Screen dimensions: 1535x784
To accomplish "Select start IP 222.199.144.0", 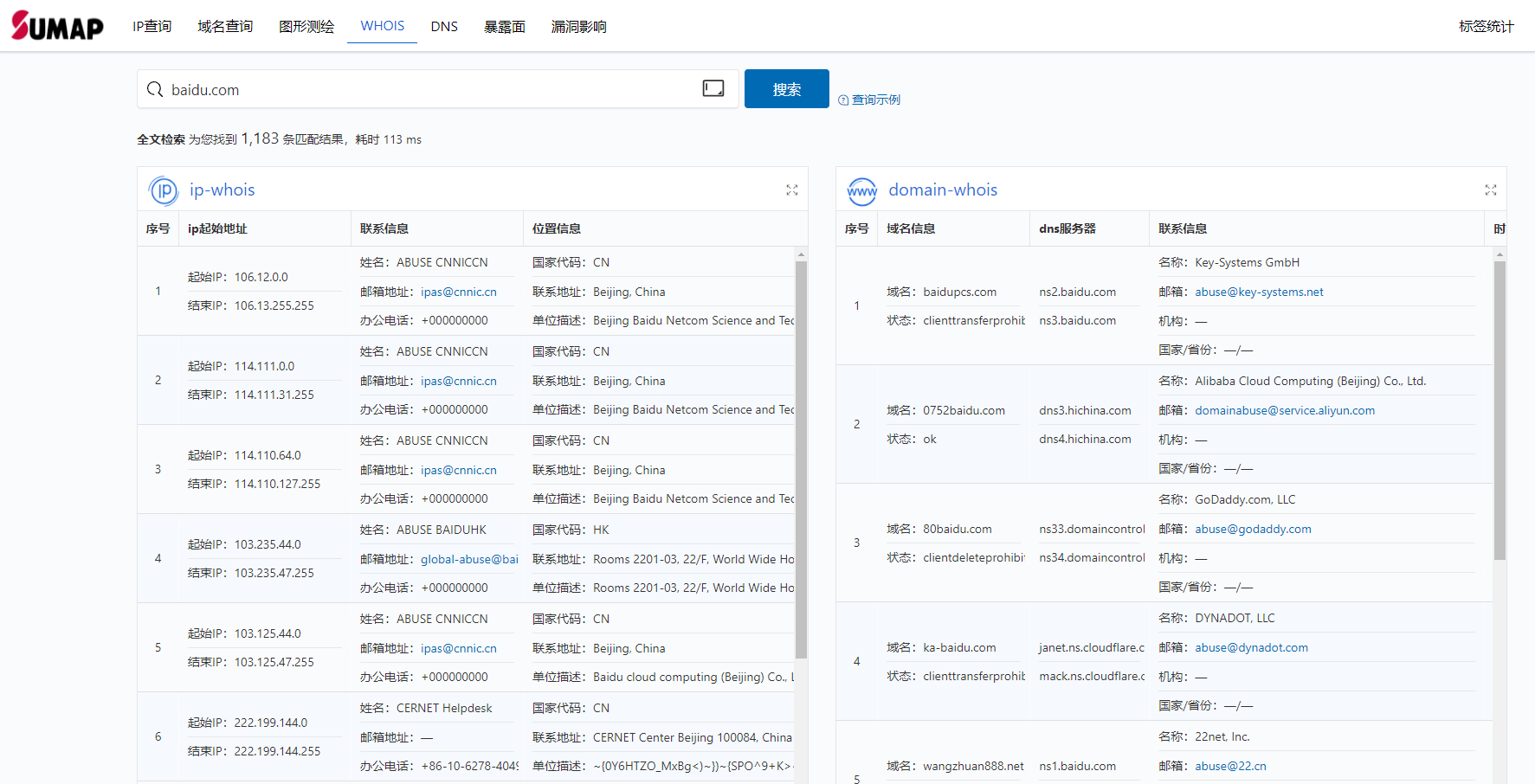I will point(270,723).
